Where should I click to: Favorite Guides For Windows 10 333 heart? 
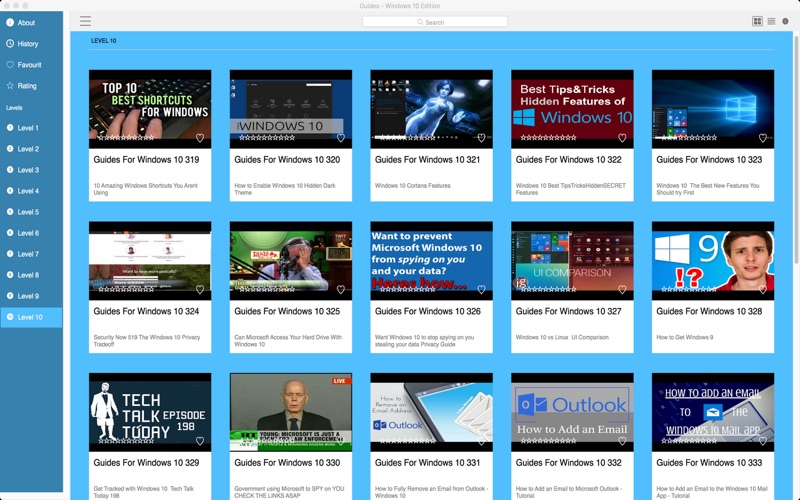tap(763, 441)
